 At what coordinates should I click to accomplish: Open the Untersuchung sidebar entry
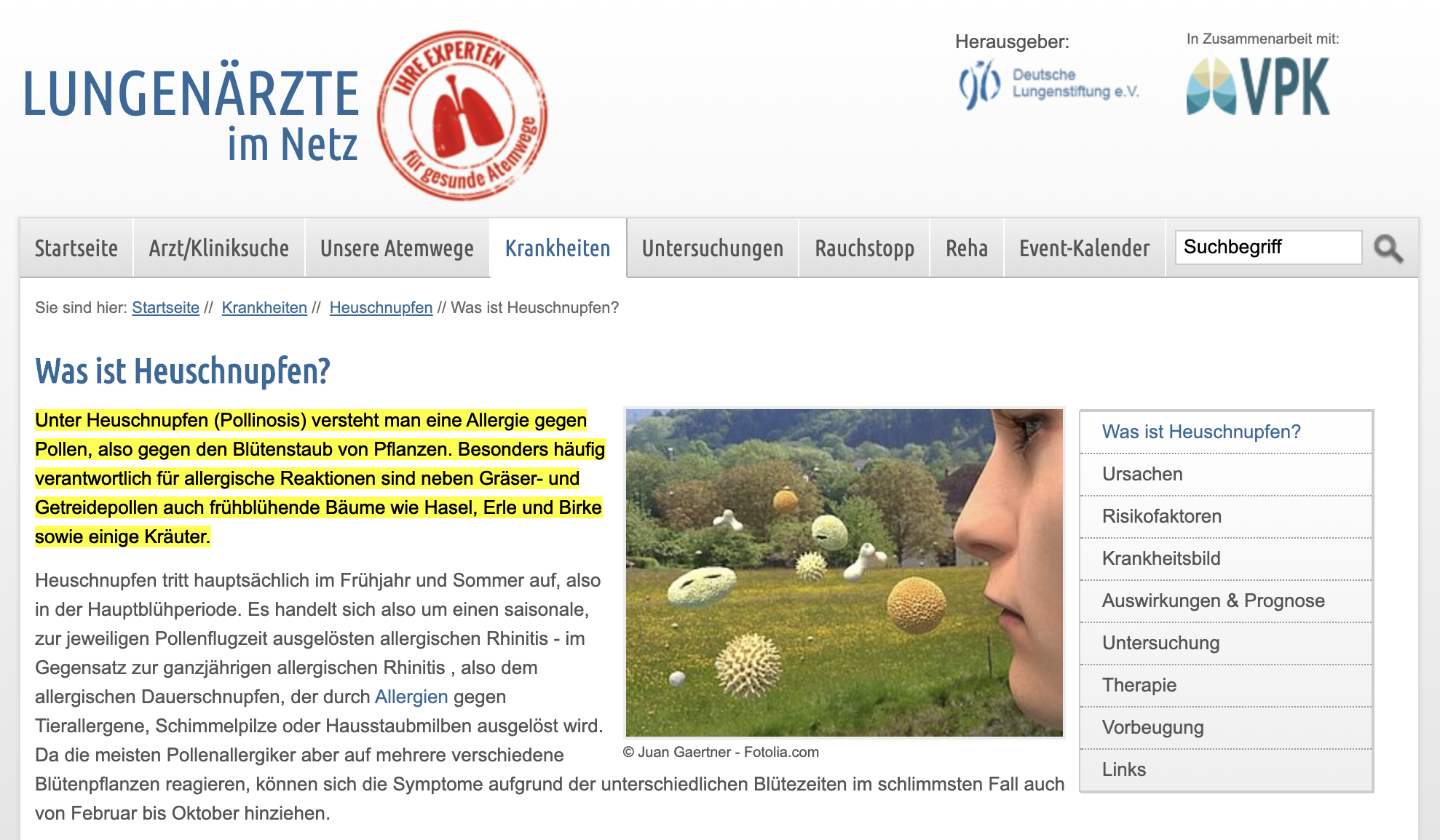point(1226,643)
